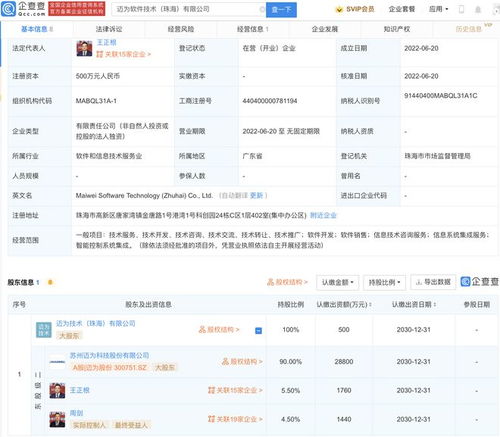Click the 大股东 tag under 迈为技术

[x=69, y=336]
